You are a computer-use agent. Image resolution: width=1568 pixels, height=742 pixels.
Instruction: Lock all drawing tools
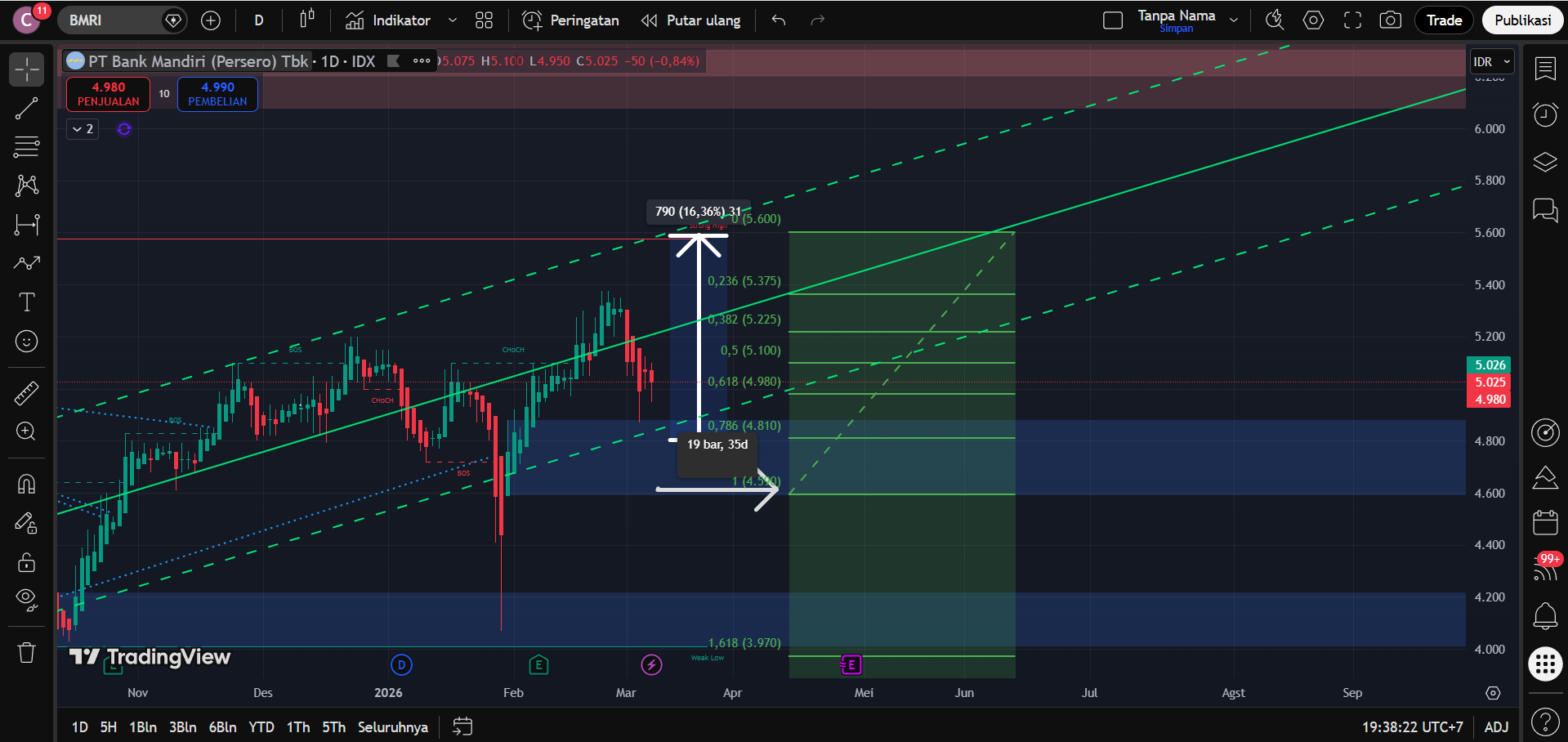click(x=27, y=562)
